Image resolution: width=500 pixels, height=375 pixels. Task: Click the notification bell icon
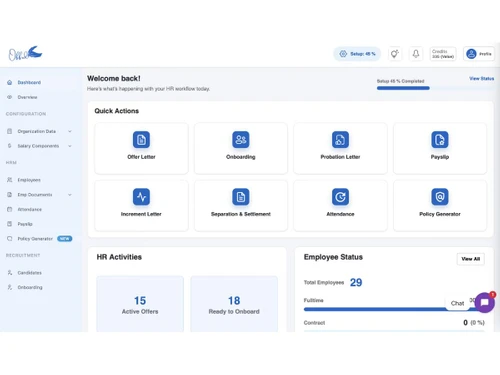(x=416, y=54)
